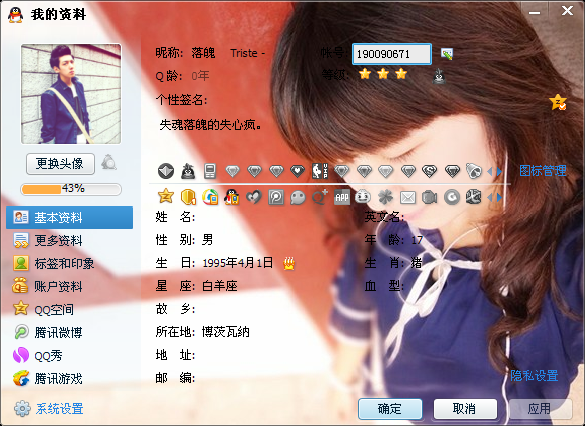Click the video camera icon
585x426 pixels.
429,197
